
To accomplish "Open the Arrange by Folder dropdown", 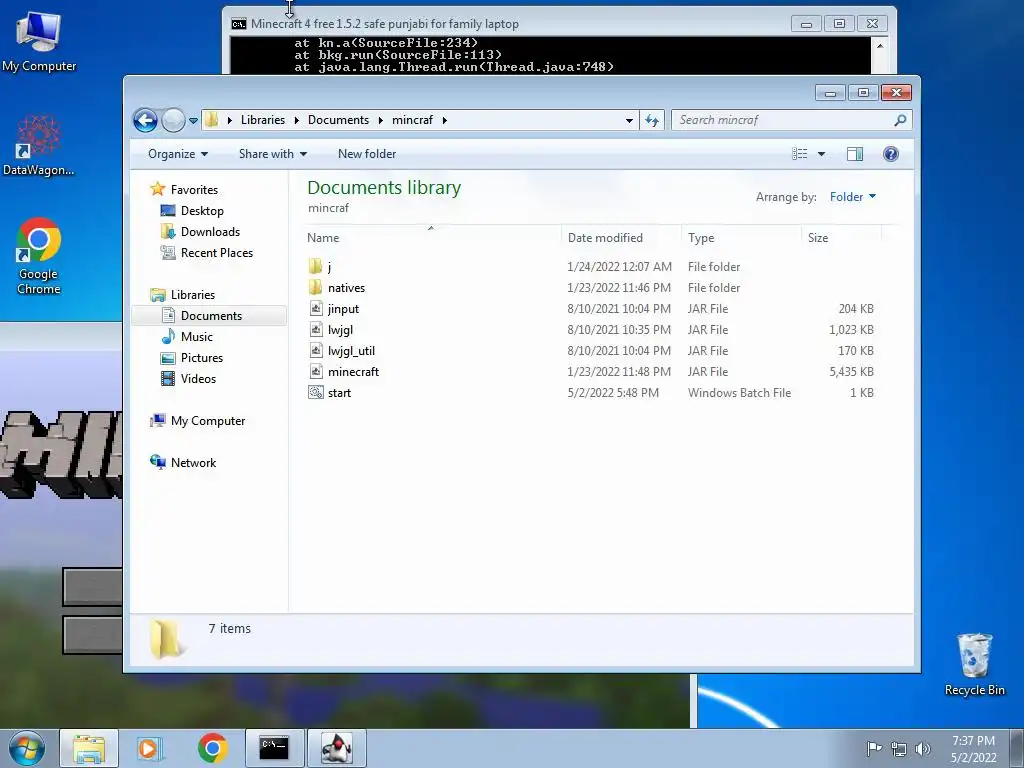I will point(852,197).
